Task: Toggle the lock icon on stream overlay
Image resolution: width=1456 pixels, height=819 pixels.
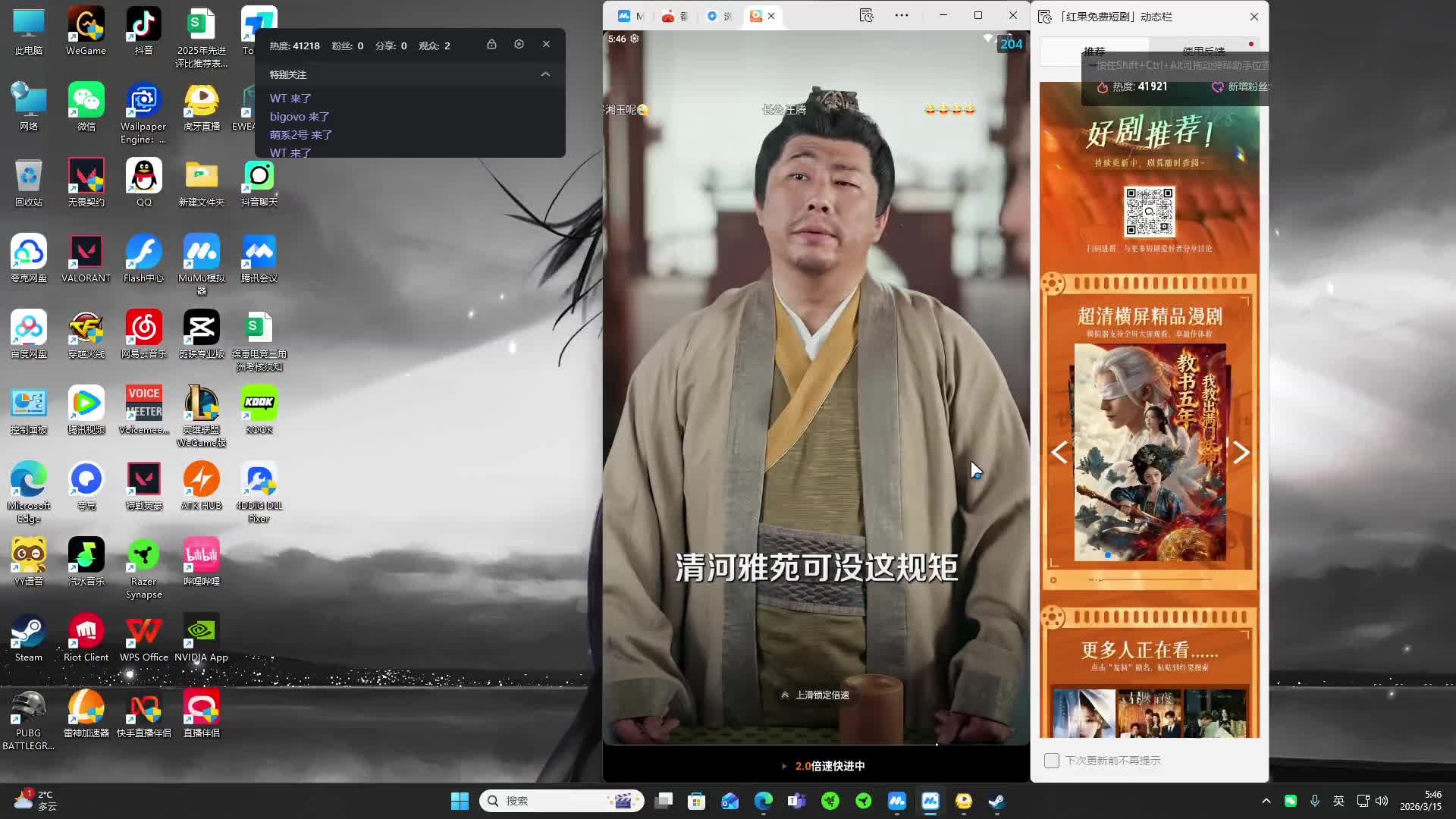Action: coord(491,45)
